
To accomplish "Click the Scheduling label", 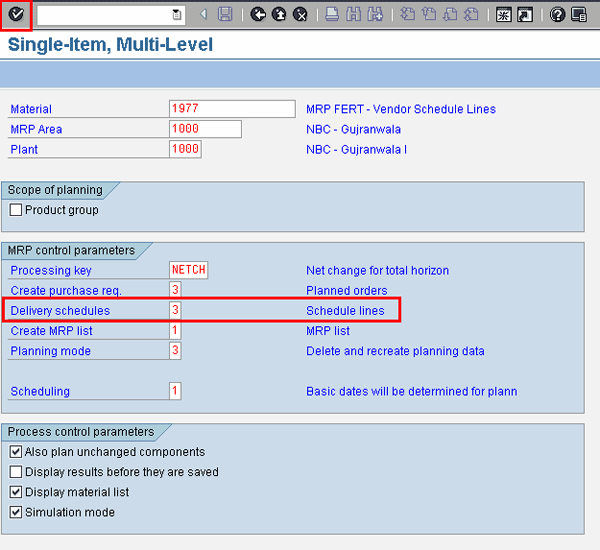I will click(x=40, y=392).
